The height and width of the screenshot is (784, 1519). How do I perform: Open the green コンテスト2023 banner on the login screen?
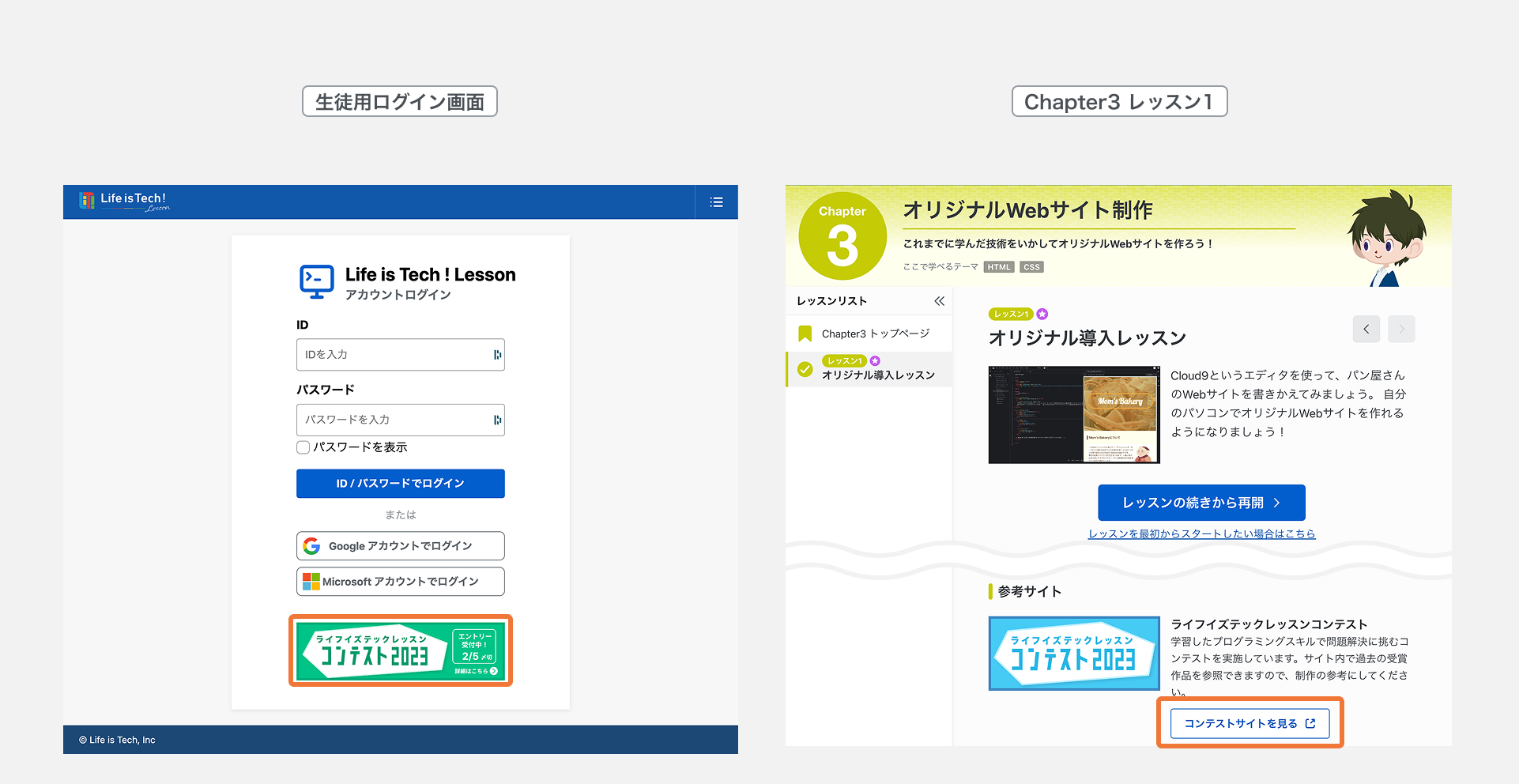coord(401,650)
